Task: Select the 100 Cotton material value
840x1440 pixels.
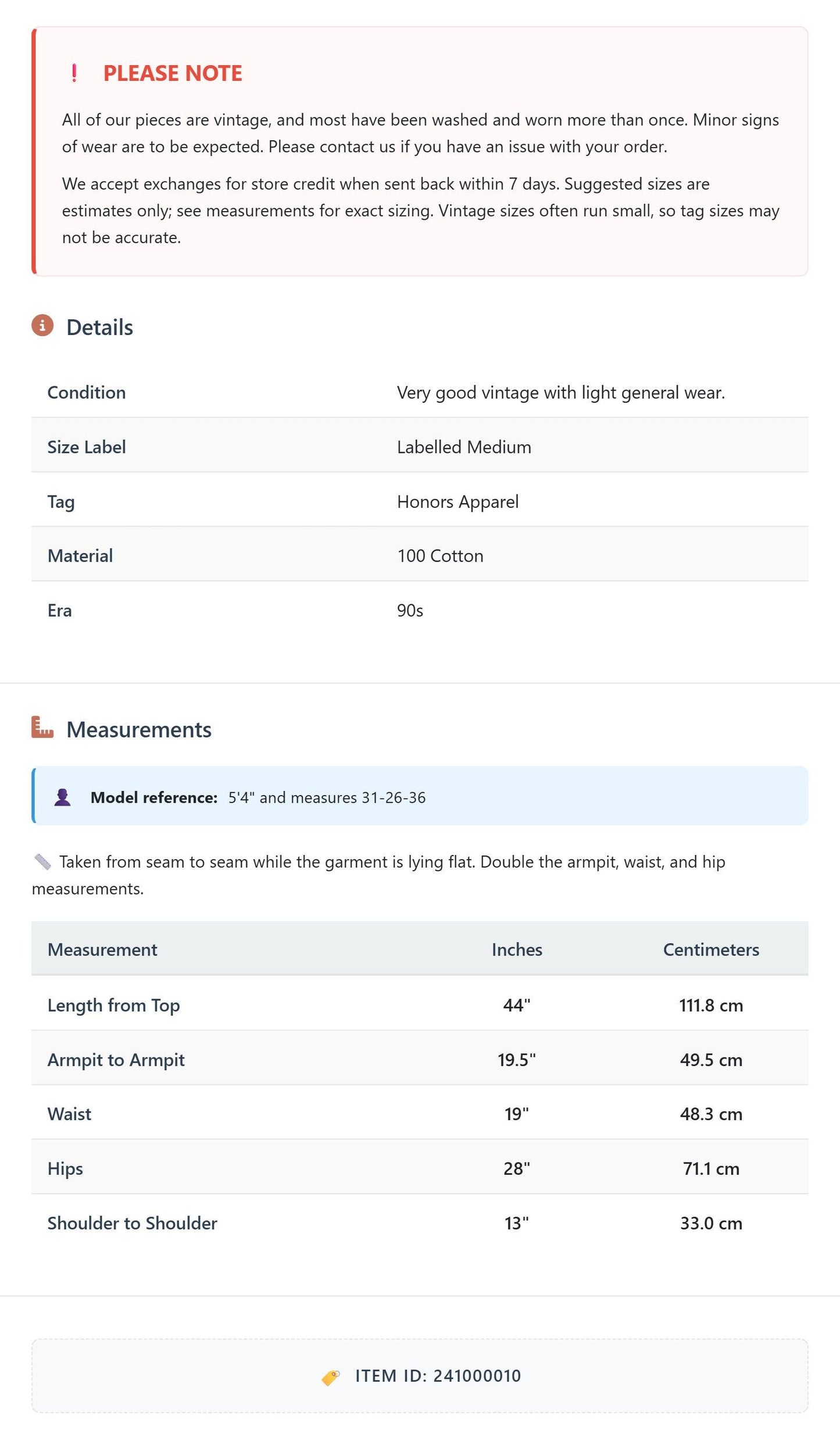Action: 440,555
